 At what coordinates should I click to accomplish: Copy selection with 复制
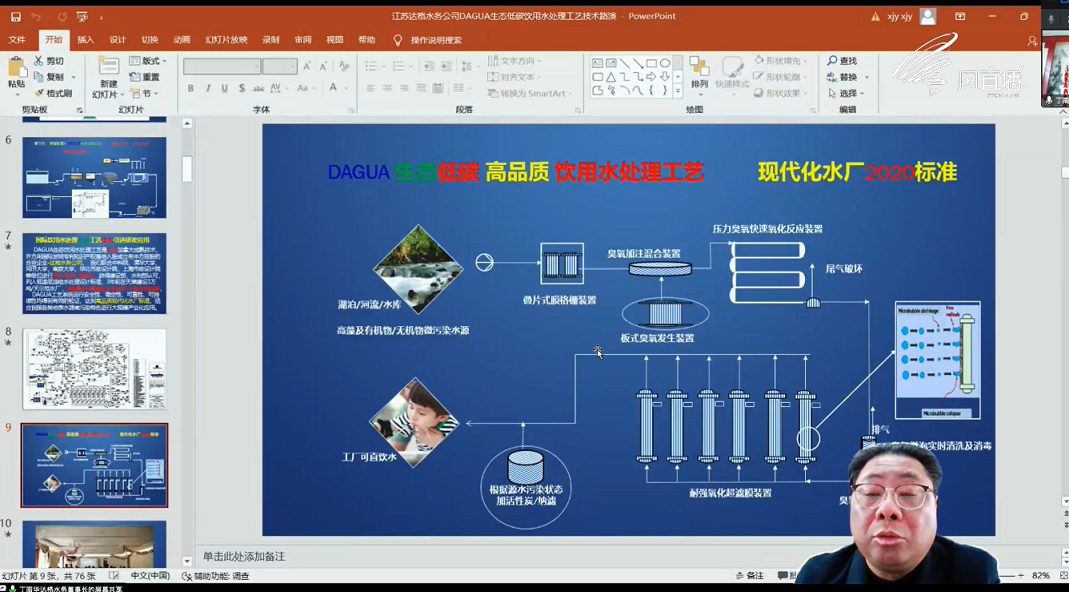[x=49, y=77]
